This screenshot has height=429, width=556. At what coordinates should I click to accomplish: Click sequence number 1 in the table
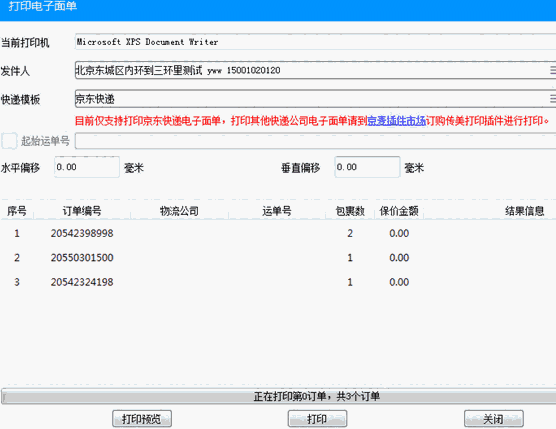[17, 233]
